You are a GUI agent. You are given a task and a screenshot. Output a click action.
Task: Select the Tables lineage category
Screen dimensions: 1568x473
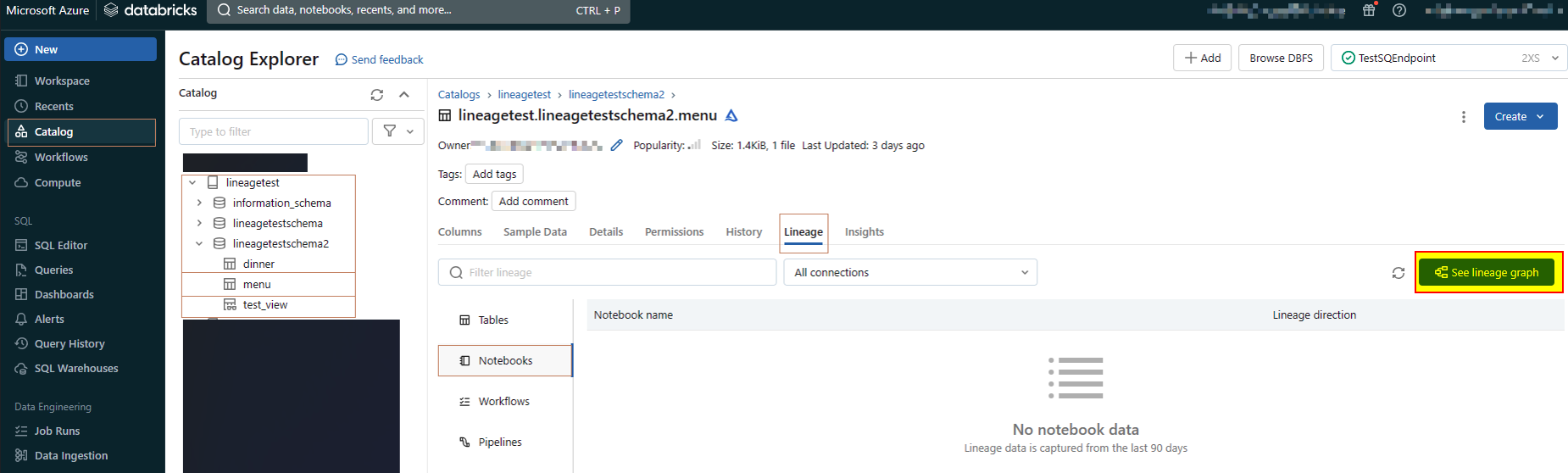(505, 320)
